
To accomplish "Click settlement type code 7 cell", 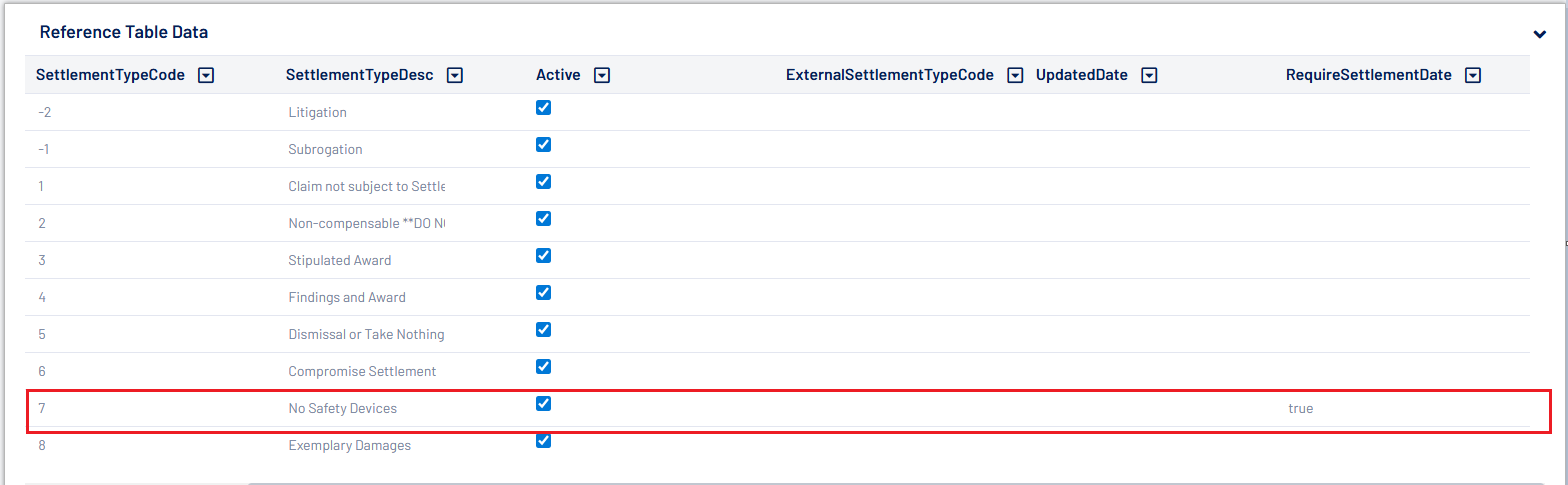I will click(x=42, y=408).
